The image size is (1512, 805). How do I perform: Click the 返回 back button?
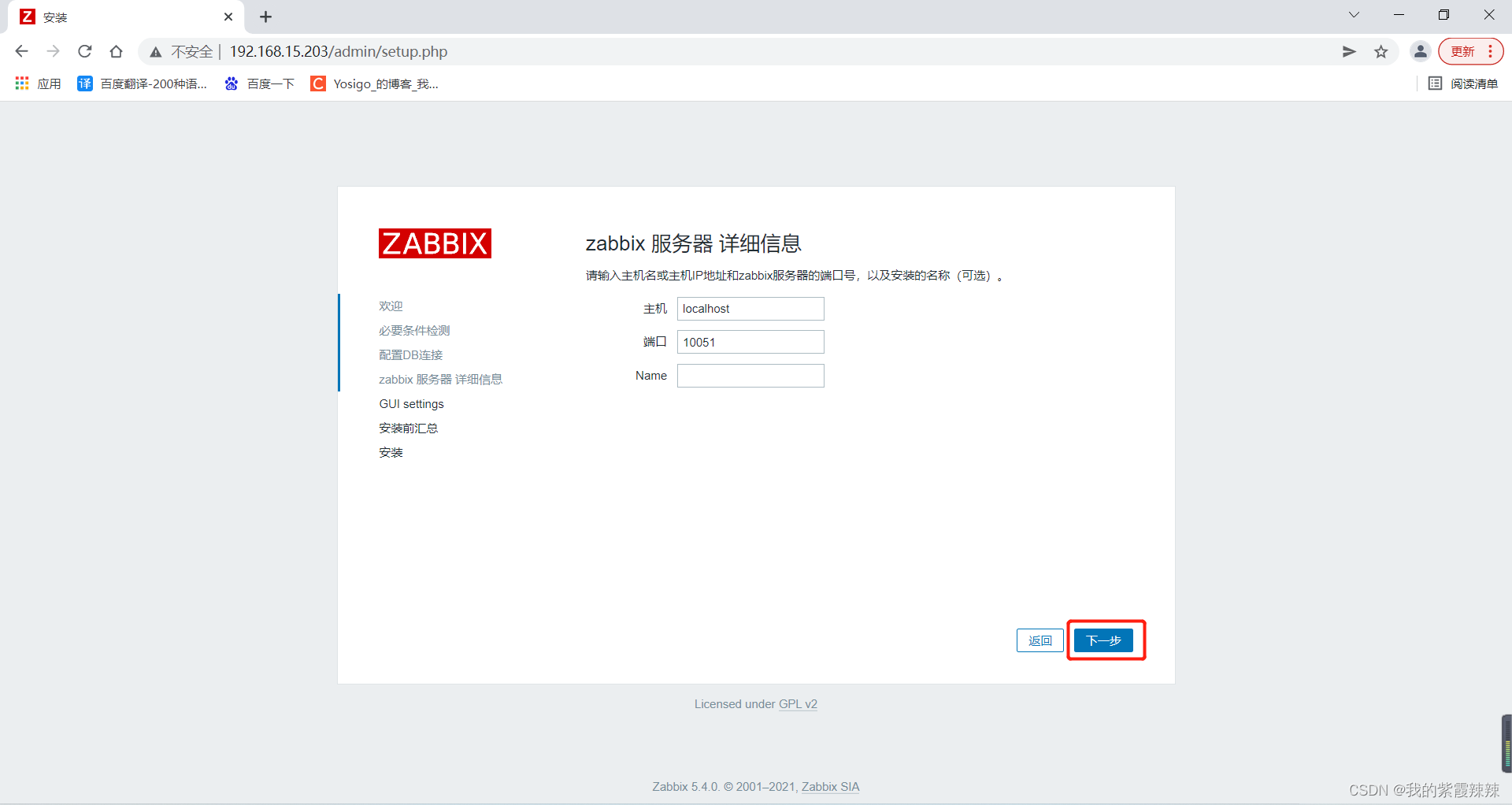pyautogui.click(x=1039, y=640)
